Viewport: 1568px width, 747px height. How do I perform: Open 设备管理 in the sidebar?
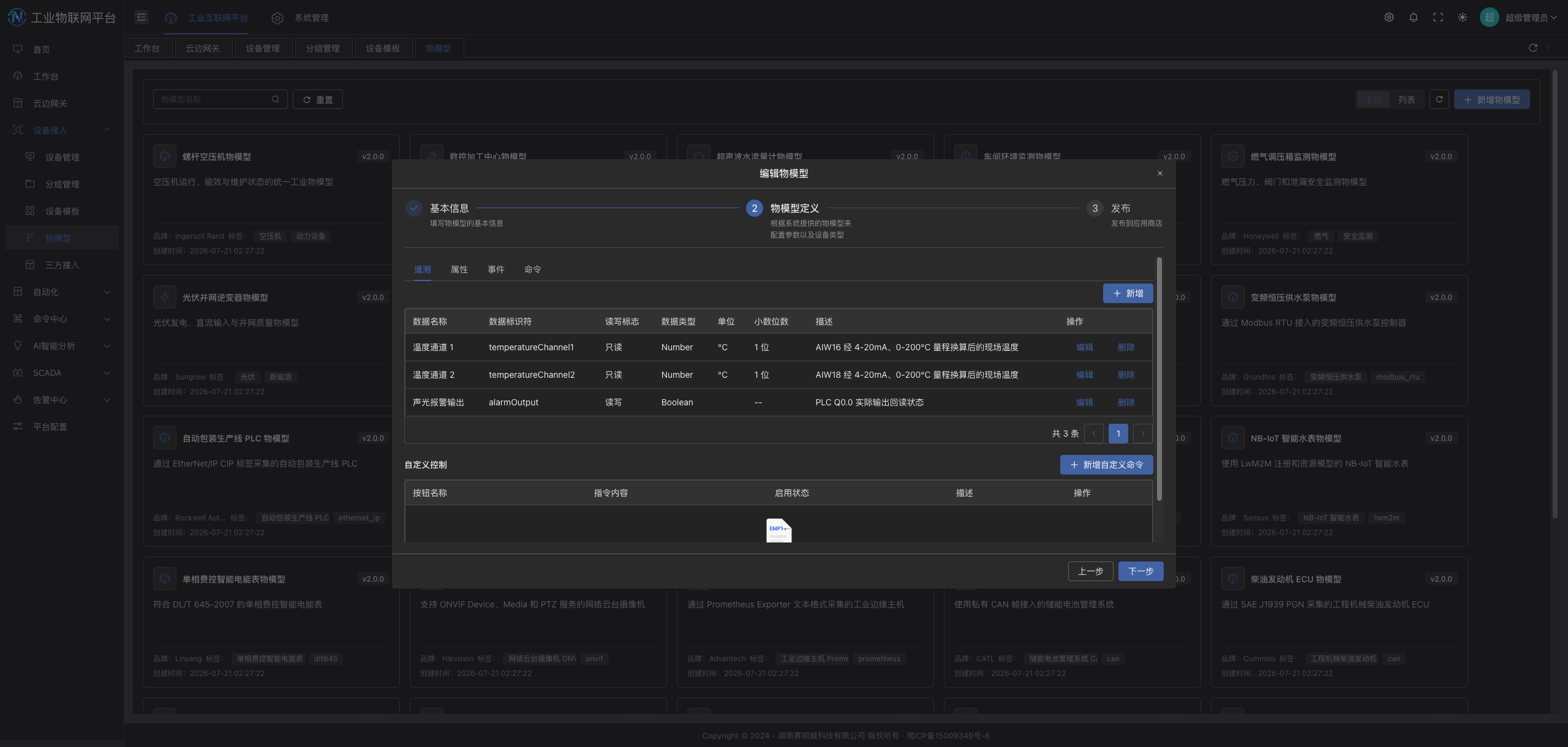pos(62,157)
